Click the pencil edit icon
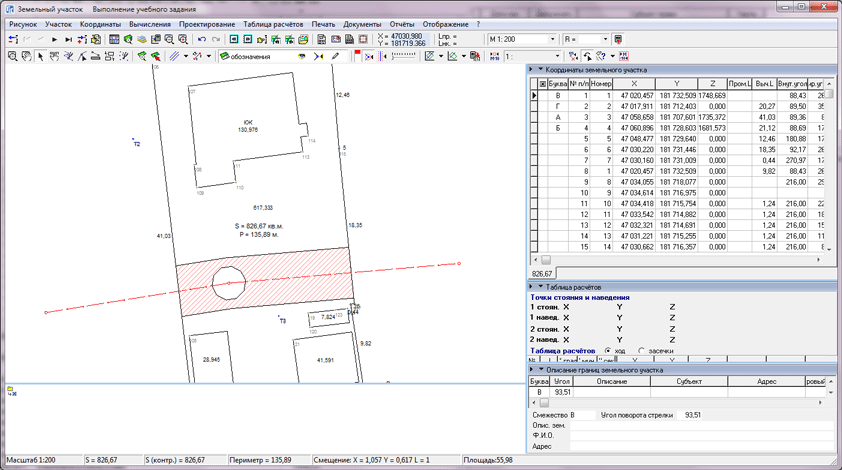This screenshot has width=842, height=470. point(335,56)
